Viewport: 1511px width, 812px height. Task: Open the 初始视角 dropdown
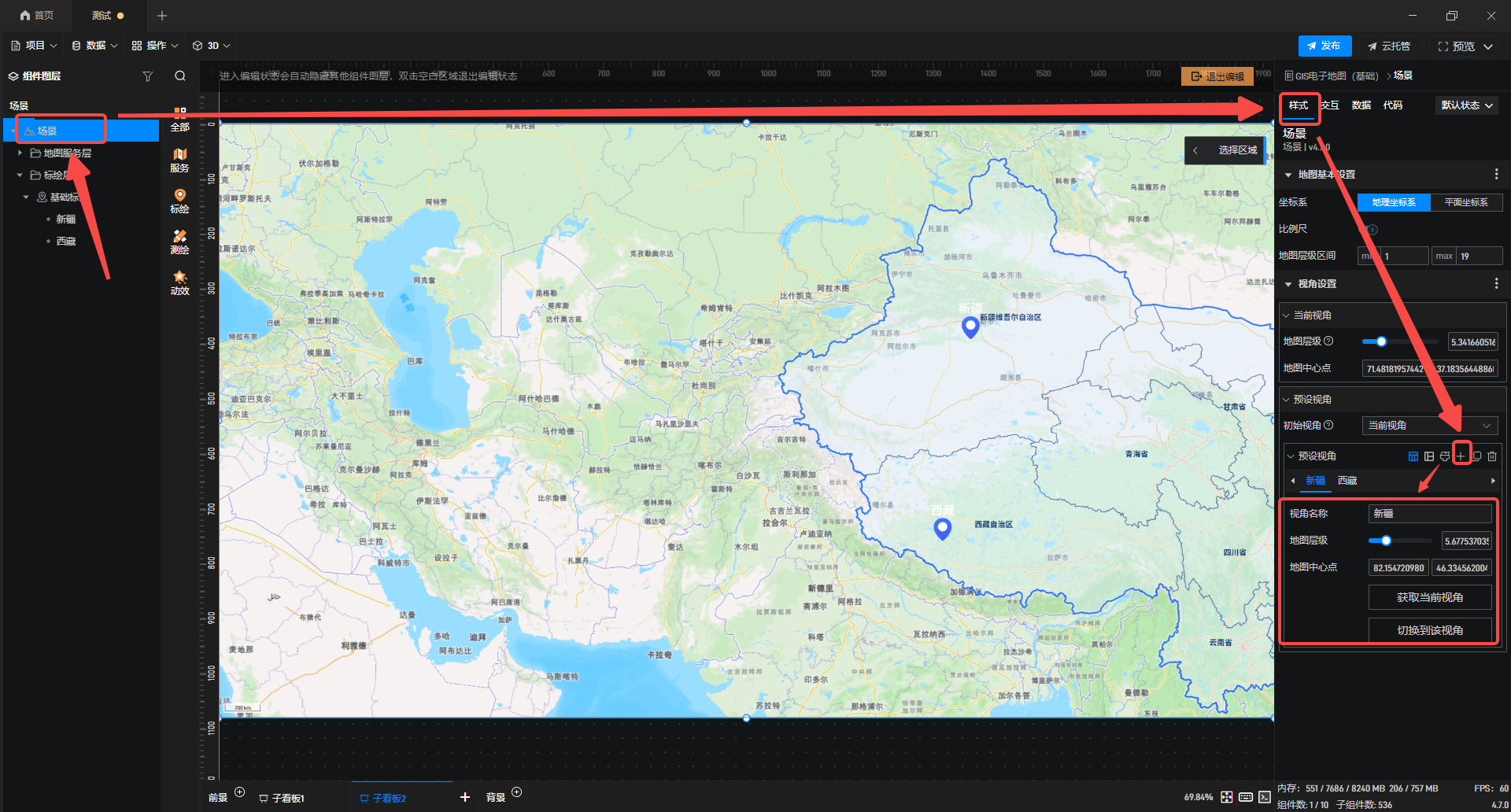[x=1429, y=426]
